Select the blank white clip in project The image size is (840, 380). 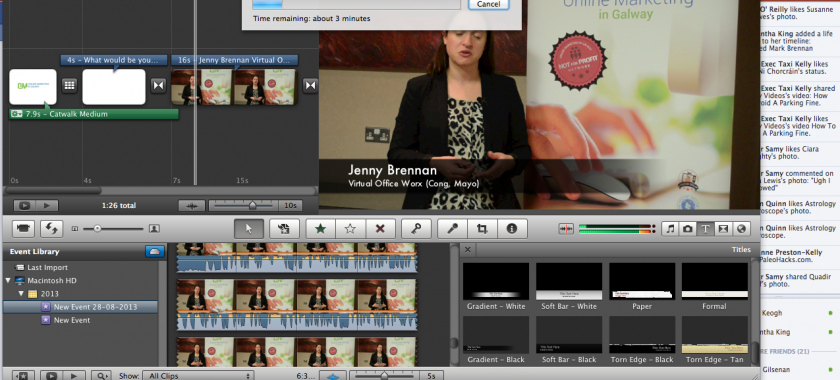point(114,87)
